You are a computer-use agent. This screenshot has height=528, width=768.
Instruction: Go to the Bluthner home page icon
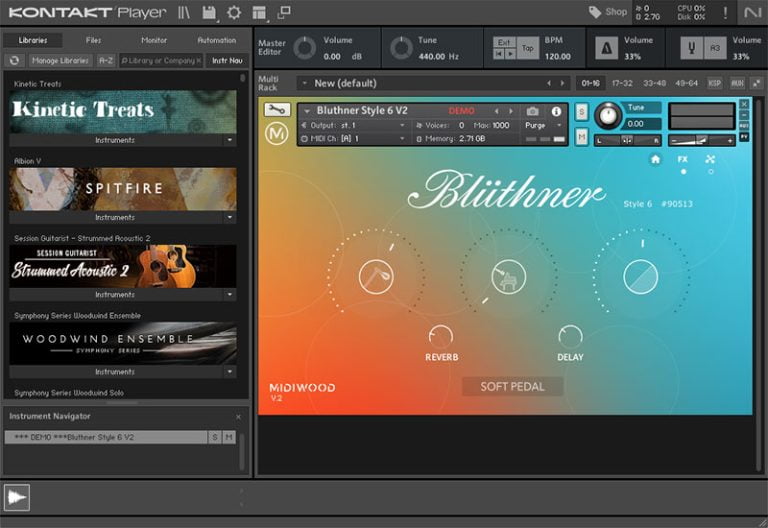tap(655, 159)
